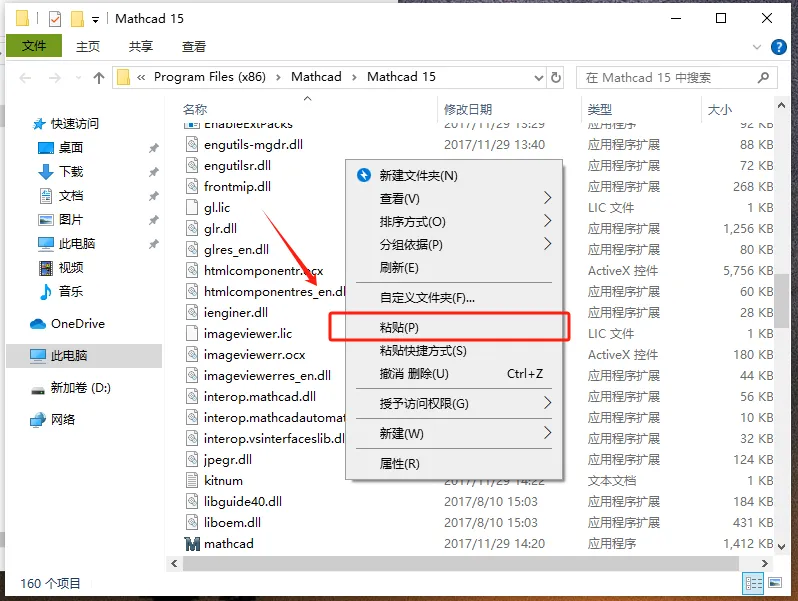The width and height of the screenshot is (798, 601).
Task: Switch to large icons view
Action: (x=775, y=583)
